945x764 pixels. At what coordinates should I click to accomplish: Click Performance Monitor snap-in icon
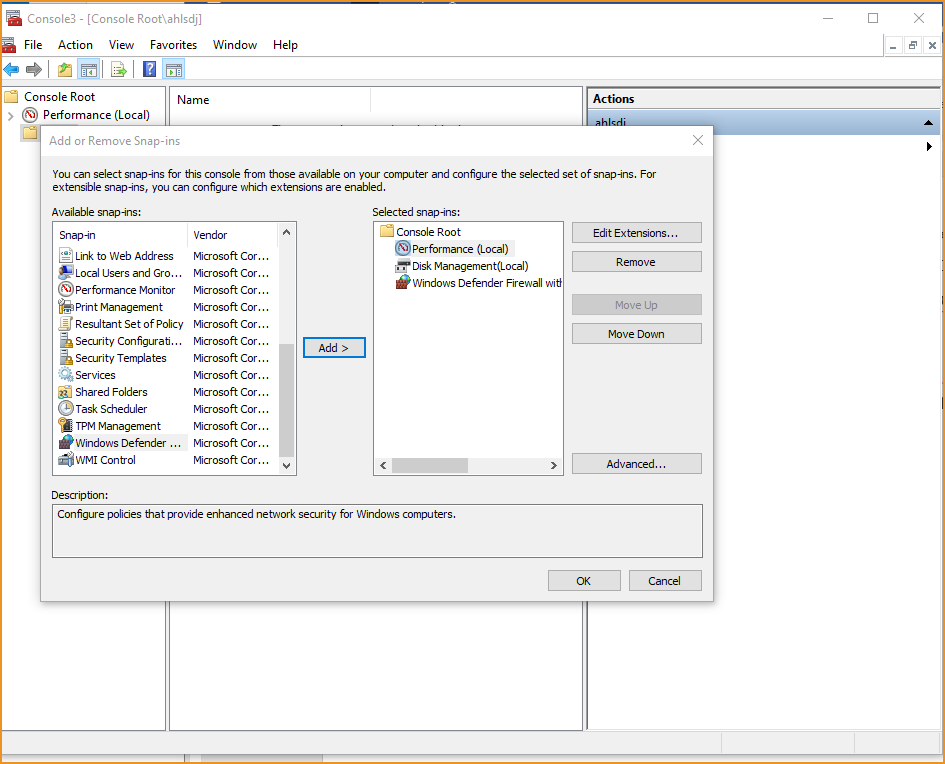(x=66, y=289)
